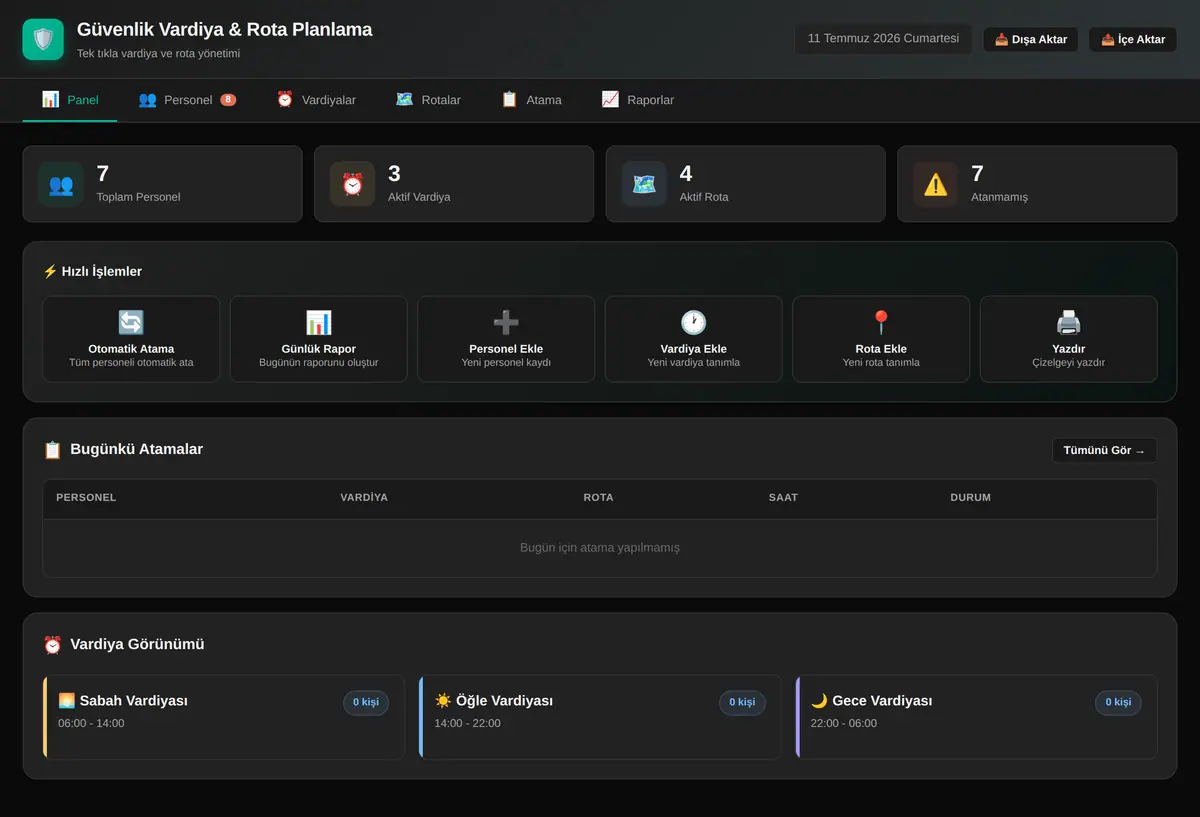Select the Sabah Vardiyası shift card
1200x817 pixels.
(224, 717)
